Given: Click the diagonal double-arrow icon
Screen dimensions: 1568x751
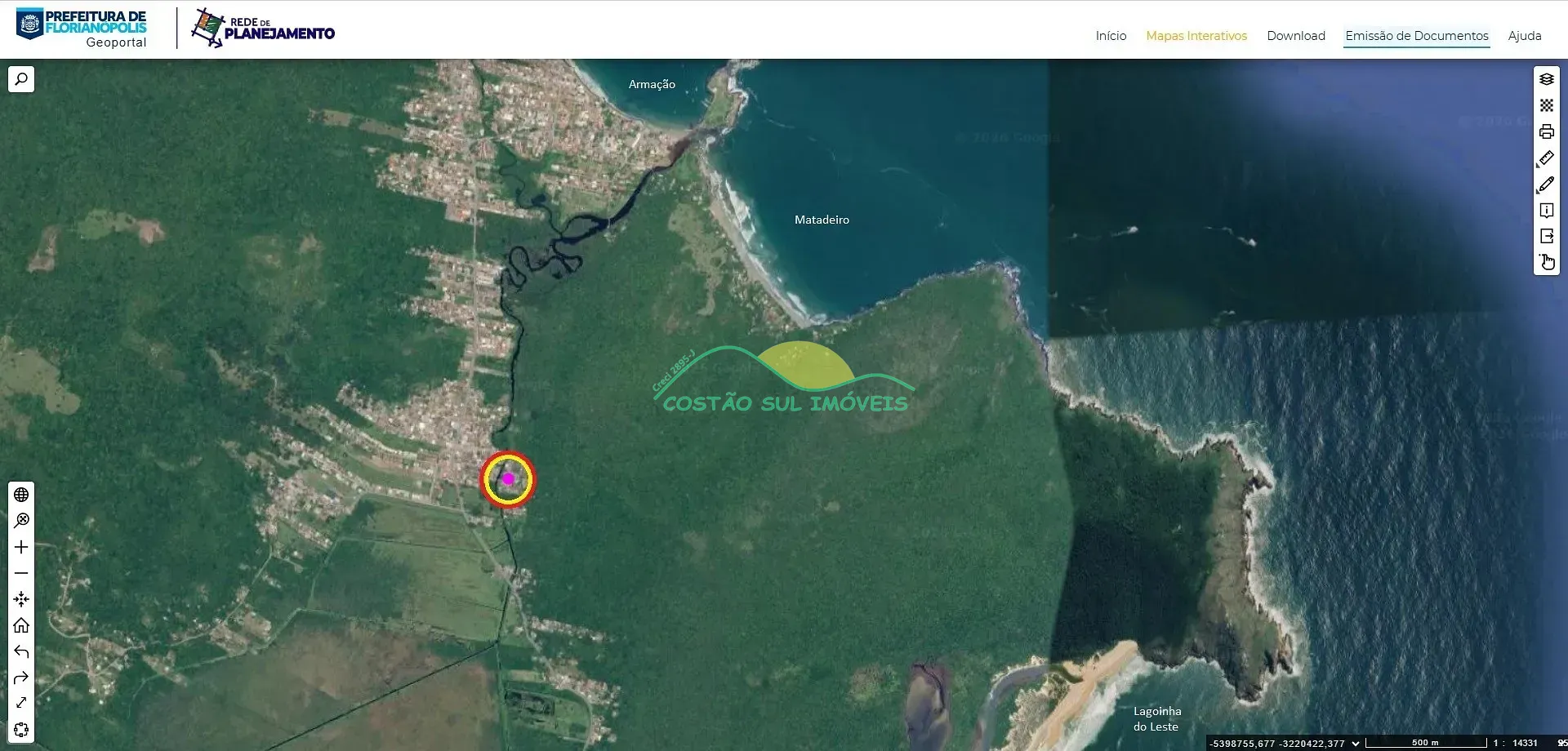Looking at the screenshot, I should coord(21,703).
